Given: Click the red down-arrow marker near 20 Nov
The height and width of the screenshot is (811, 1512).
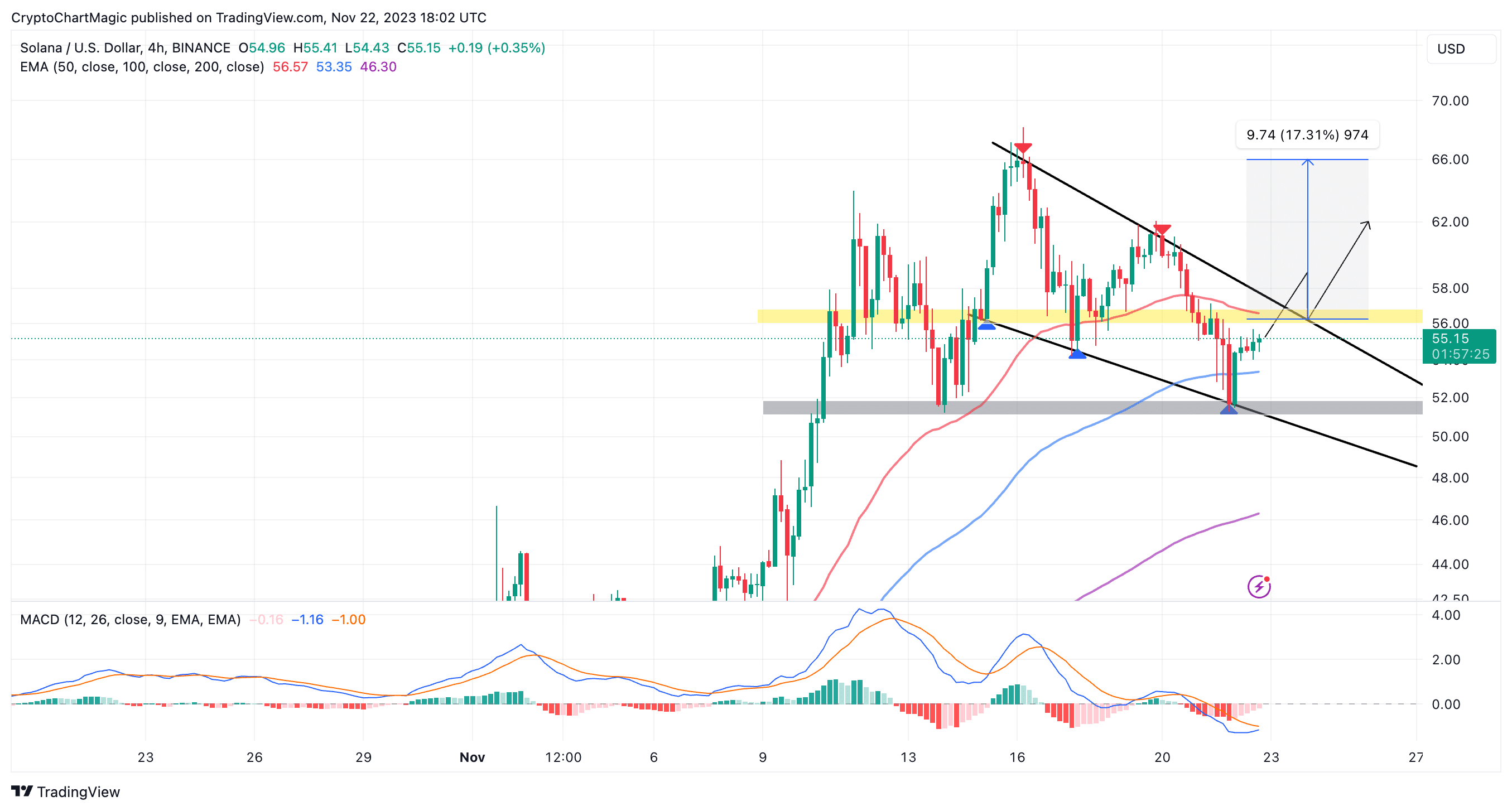Looking at the screenshot, I should point(1162,229).
